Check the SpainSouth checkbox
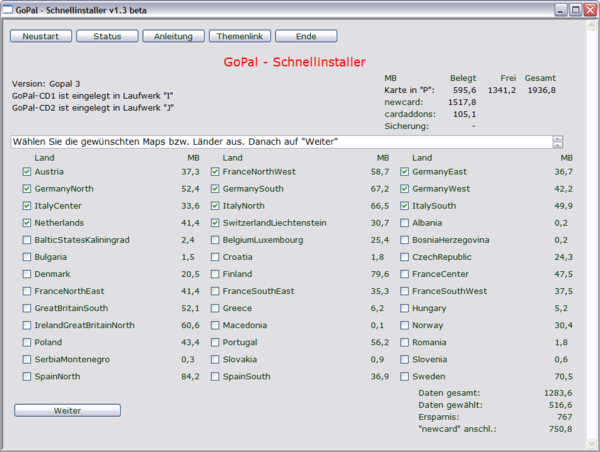Image resolution: width=600 pixels, height=452 pixels. (x=215, y=377)
